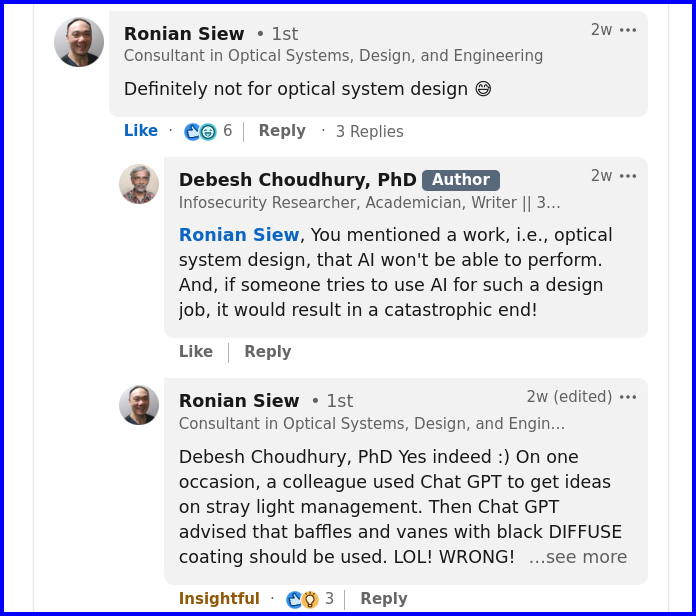Reply to Ronian Siew's Chat GPT comment
The image size is (696, 616).
(384, 598)
